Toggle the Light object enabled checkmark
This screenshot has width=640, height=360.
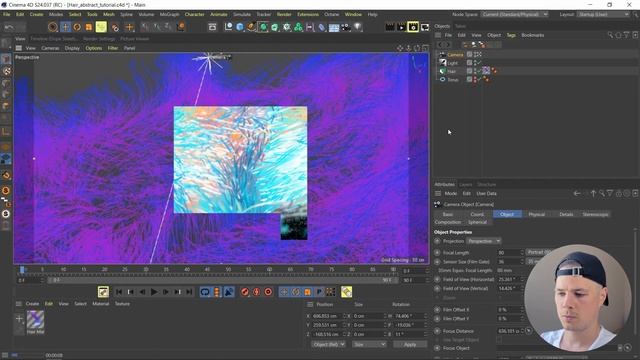pos(479,63)
